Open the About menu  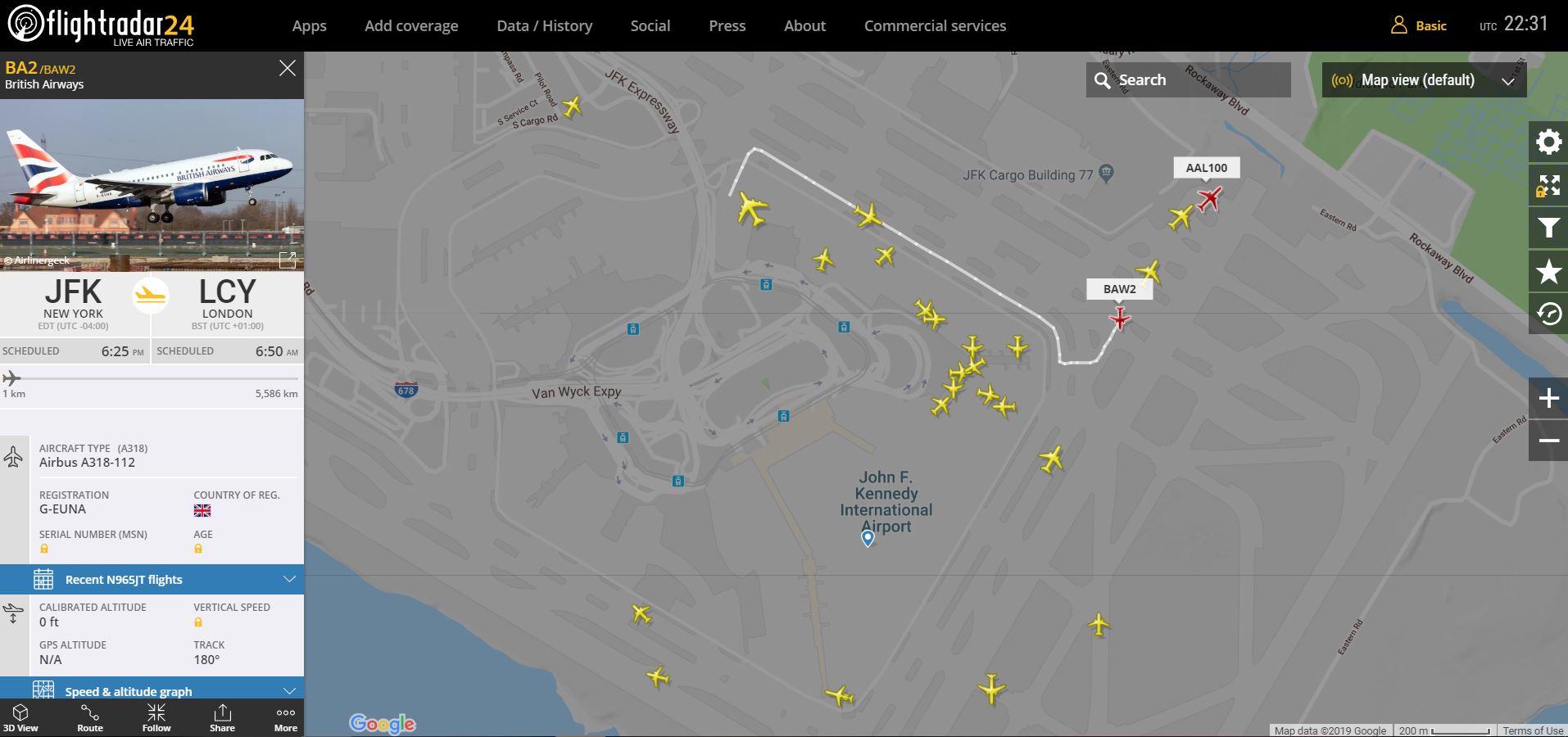(805, 25)
